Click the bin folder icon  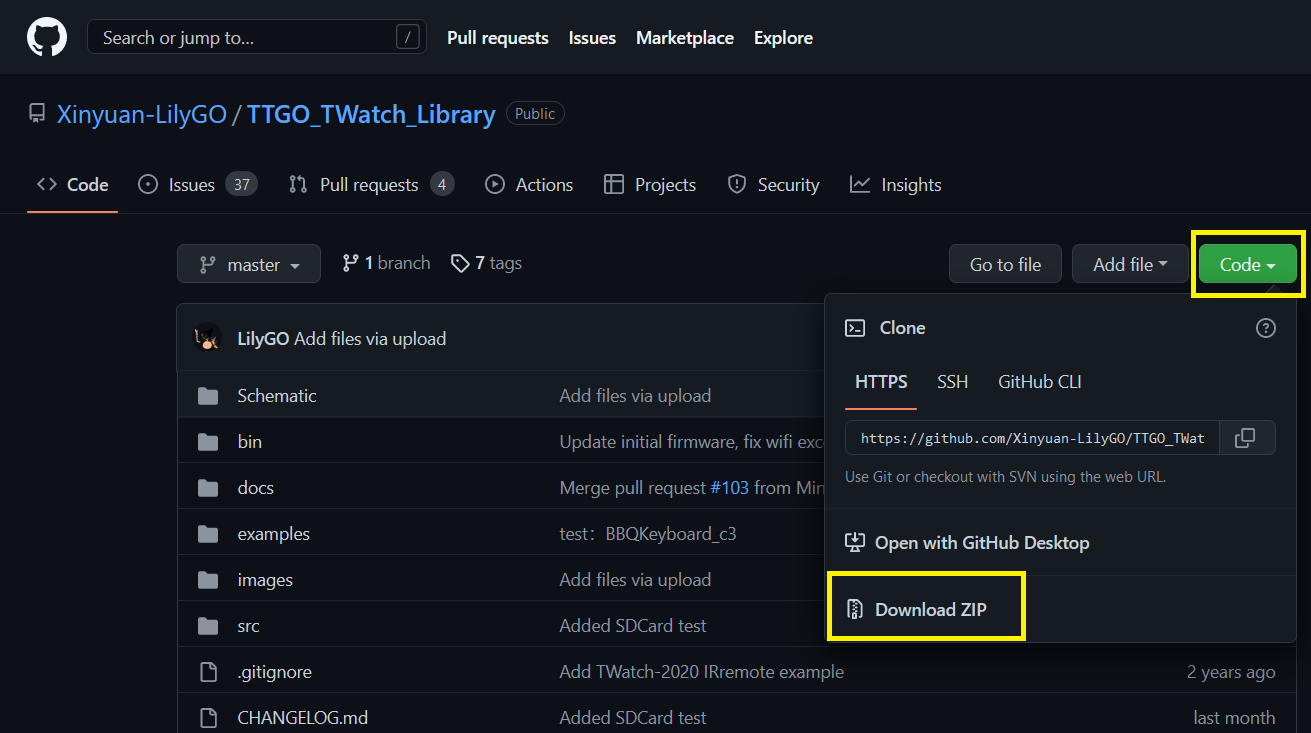[x=208, y=442]
